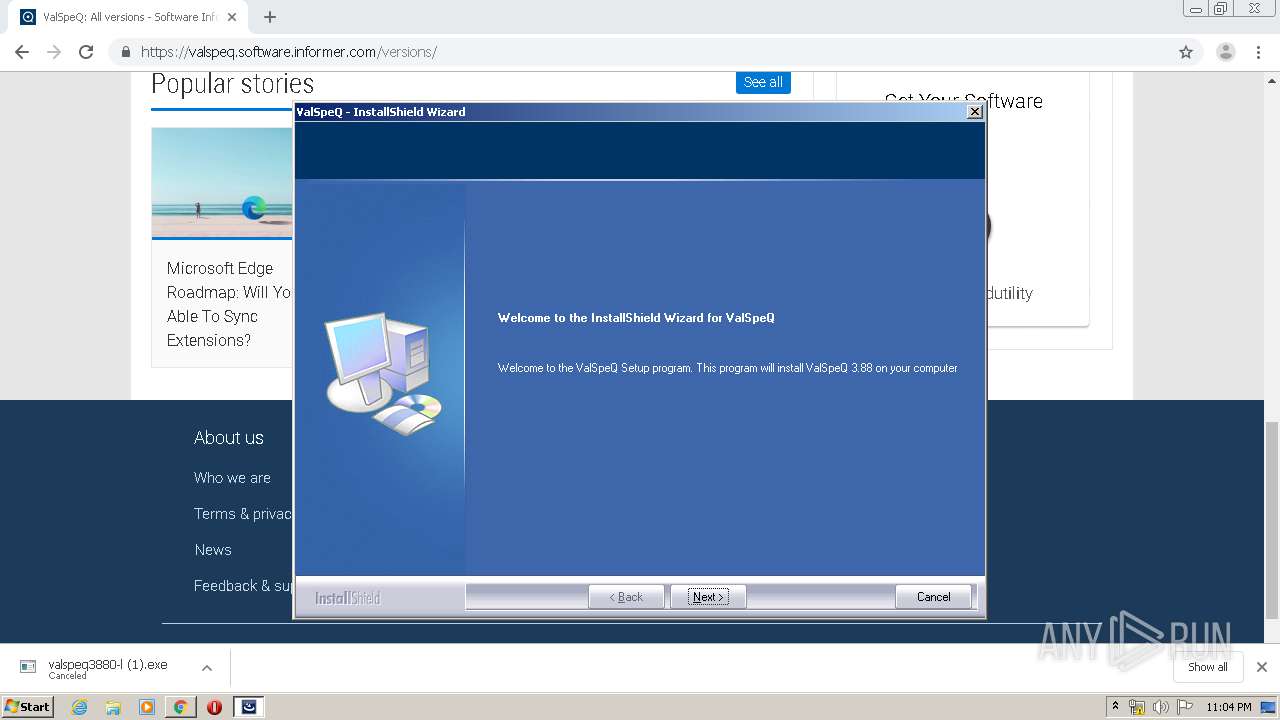
Task: Open the Windows Start menu
Action: (28, 706)
